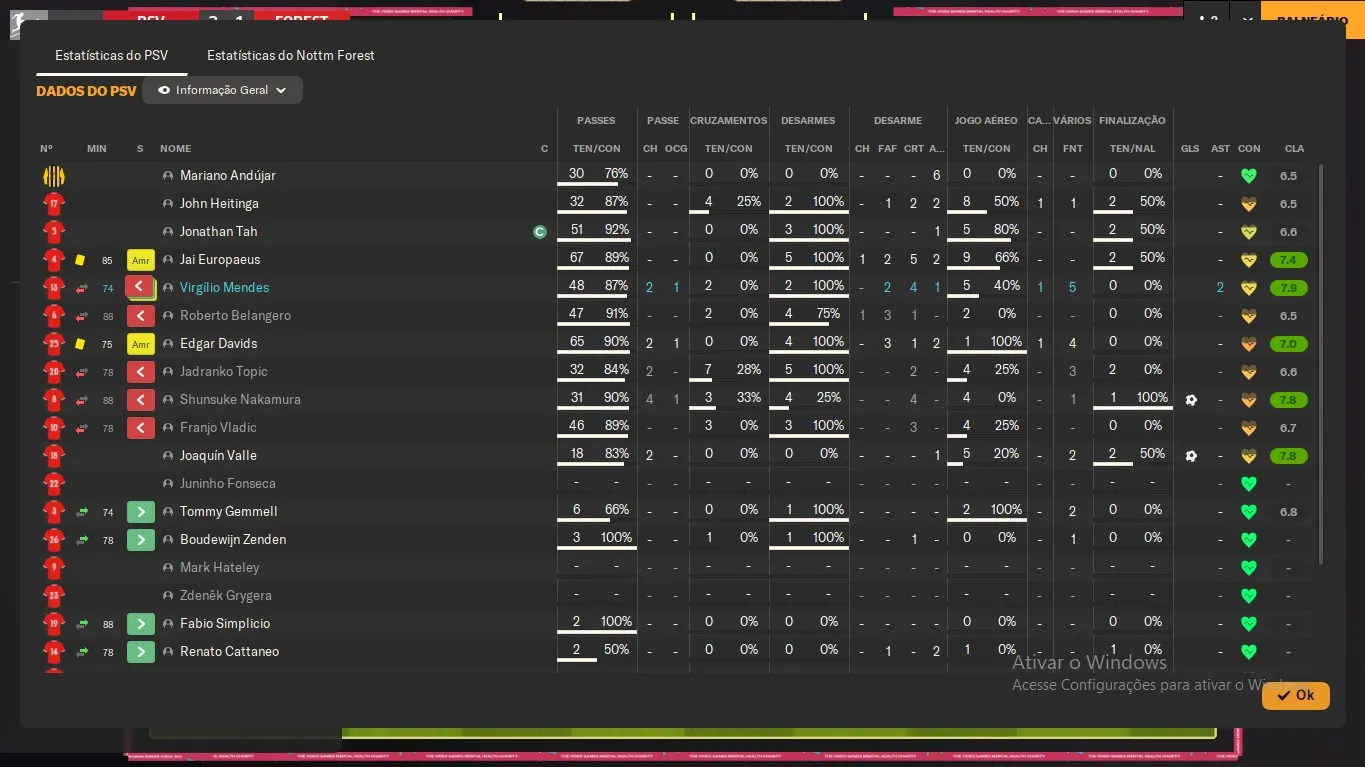Click the red subbed-off arrow for Franjo Vladic
Viewport: 1365px width, 767px height.
[x=141, y=428]
